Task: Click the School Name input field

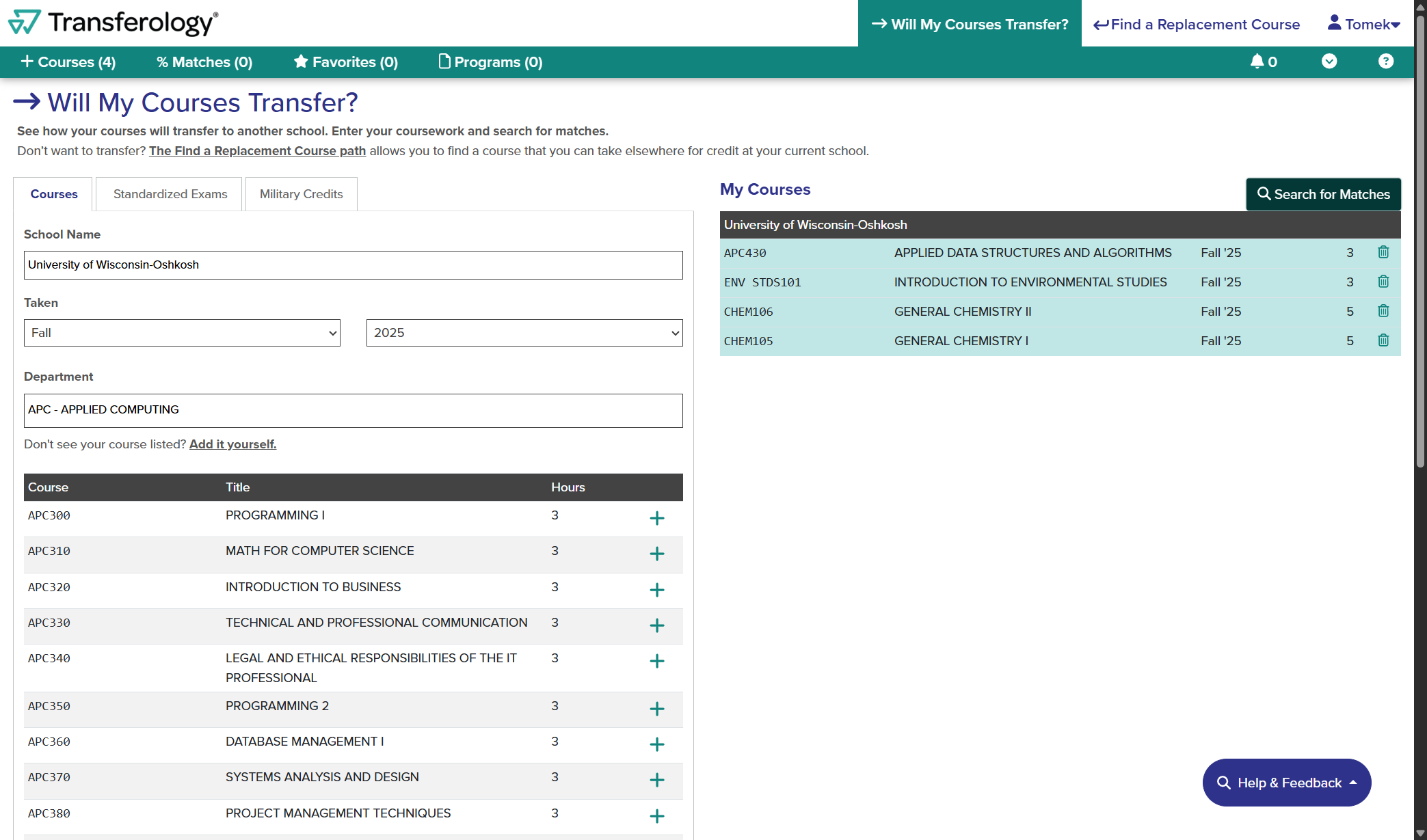Action: click(x=354, y=265)
